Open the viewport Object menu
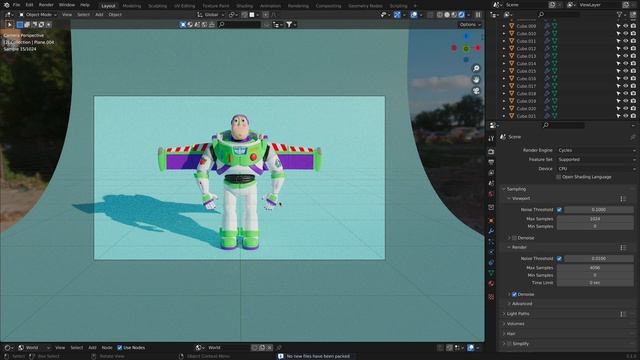The width and height of the screenshot is (640, 360). click(115, 15)
